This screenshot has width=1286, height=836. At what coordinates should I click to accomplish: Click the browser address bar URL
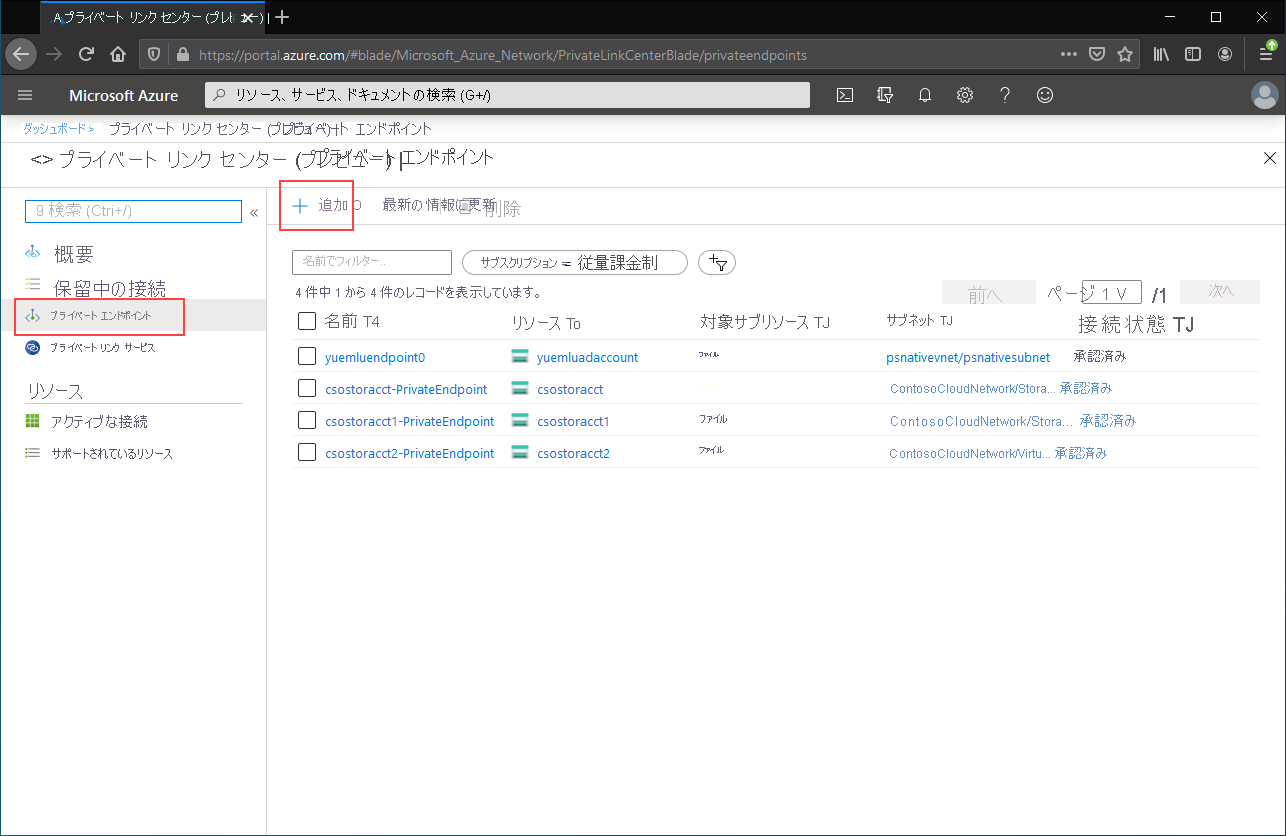pyautogui.click(x=502, y=54)
